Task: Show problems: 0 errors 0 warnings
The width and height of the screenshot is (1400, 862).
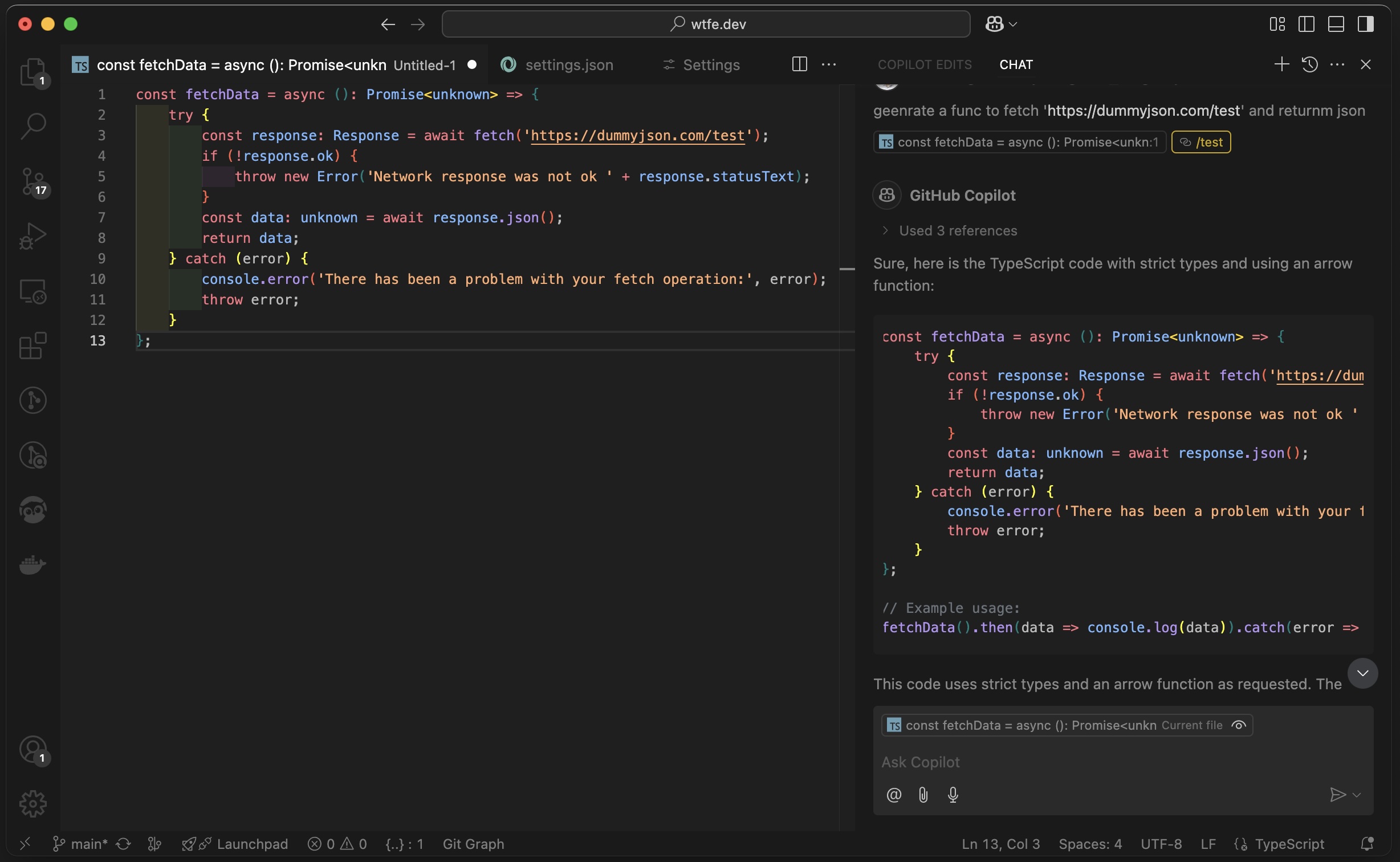Action: [337, 844]
